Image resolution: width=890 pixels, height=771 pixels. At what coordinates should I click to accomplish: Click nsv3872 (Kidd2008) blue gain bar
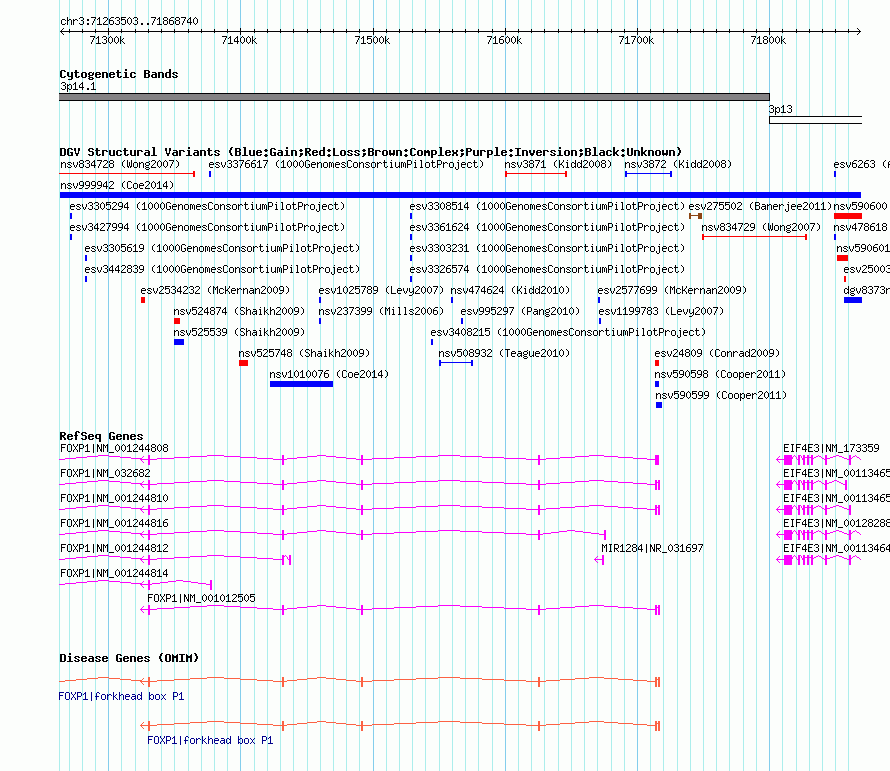tap(648, 174)
